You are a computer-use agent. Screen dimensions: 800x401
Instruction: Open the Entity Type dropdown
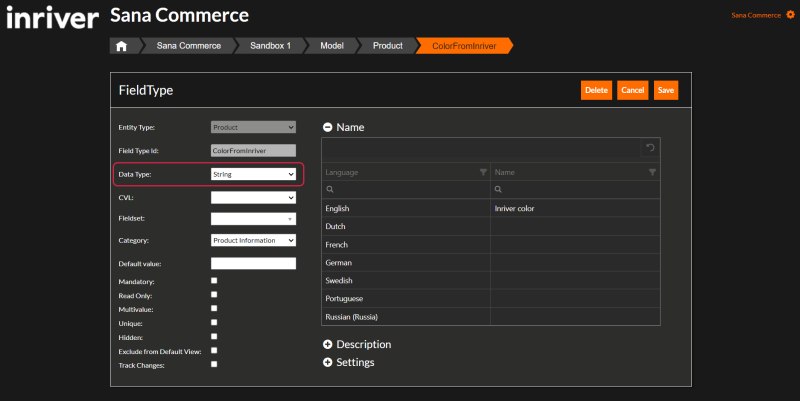click(x=253, y=127)
